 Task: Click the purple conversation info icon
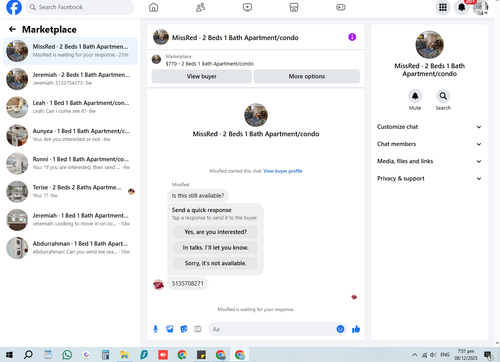click(x=352, y=37)
